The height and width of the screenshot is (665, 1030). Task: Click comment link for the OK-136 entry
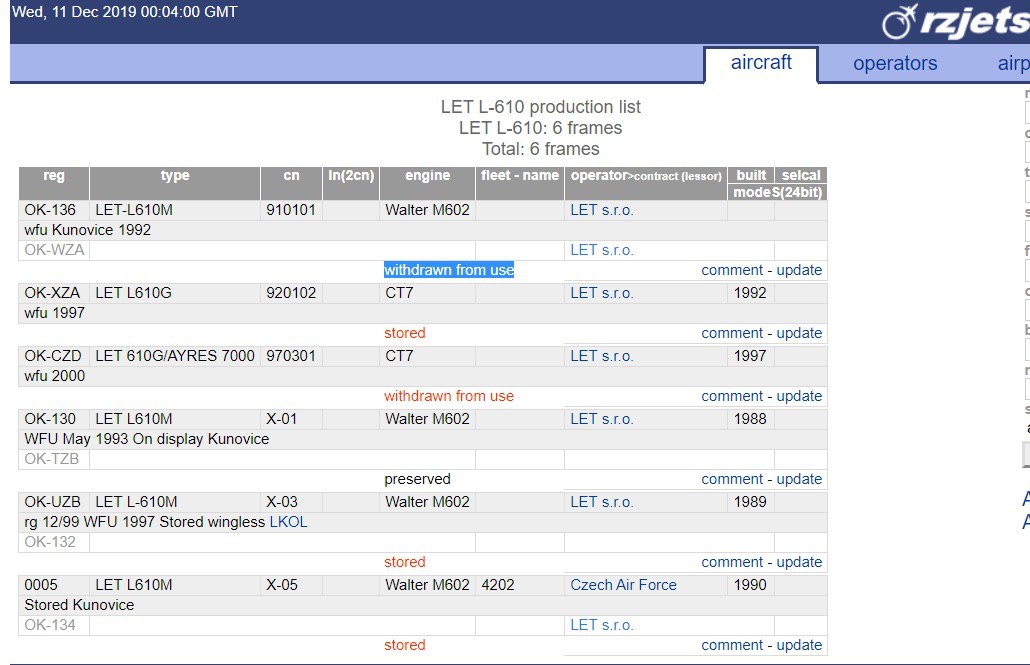tap(732, 271)
